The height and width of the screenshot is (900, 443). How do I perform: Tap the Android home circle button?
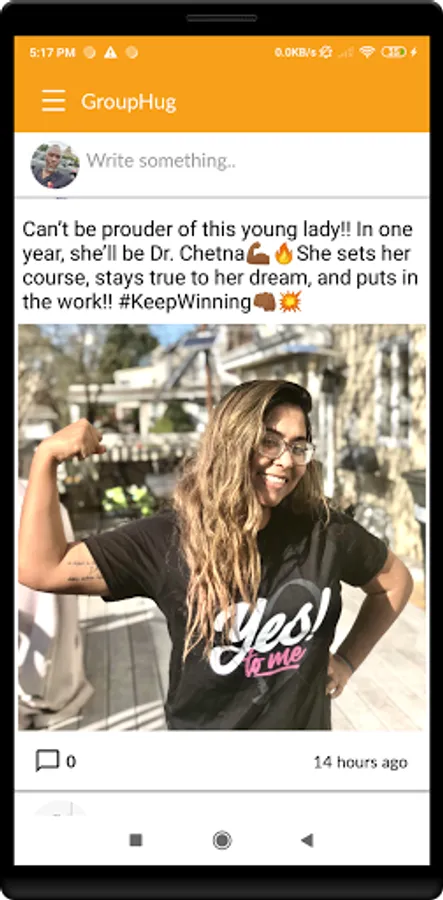[x=222, y=840]
